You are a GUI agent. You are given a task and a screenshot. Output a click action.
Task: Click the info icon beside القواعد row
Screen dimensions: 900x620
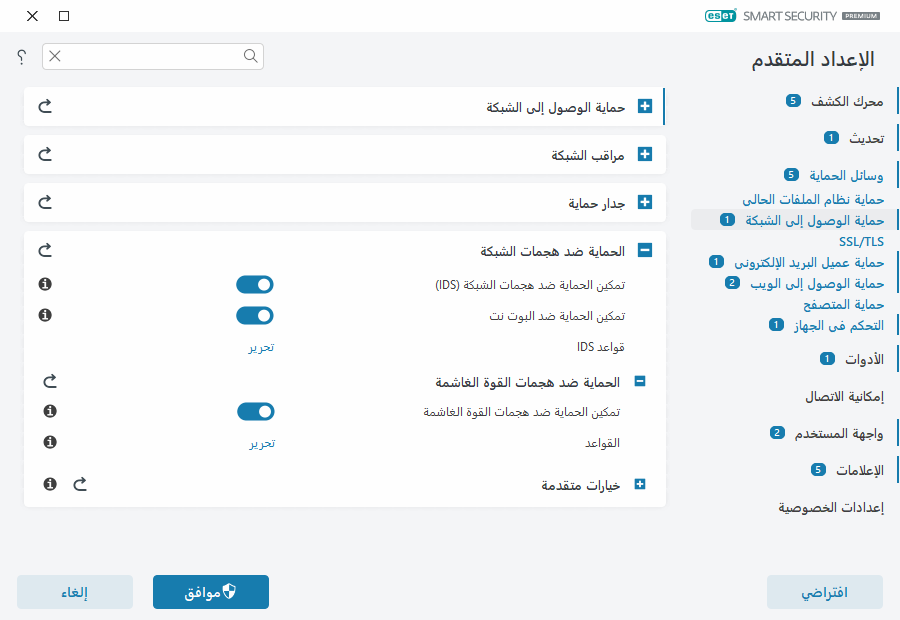(x=49, y=442)
